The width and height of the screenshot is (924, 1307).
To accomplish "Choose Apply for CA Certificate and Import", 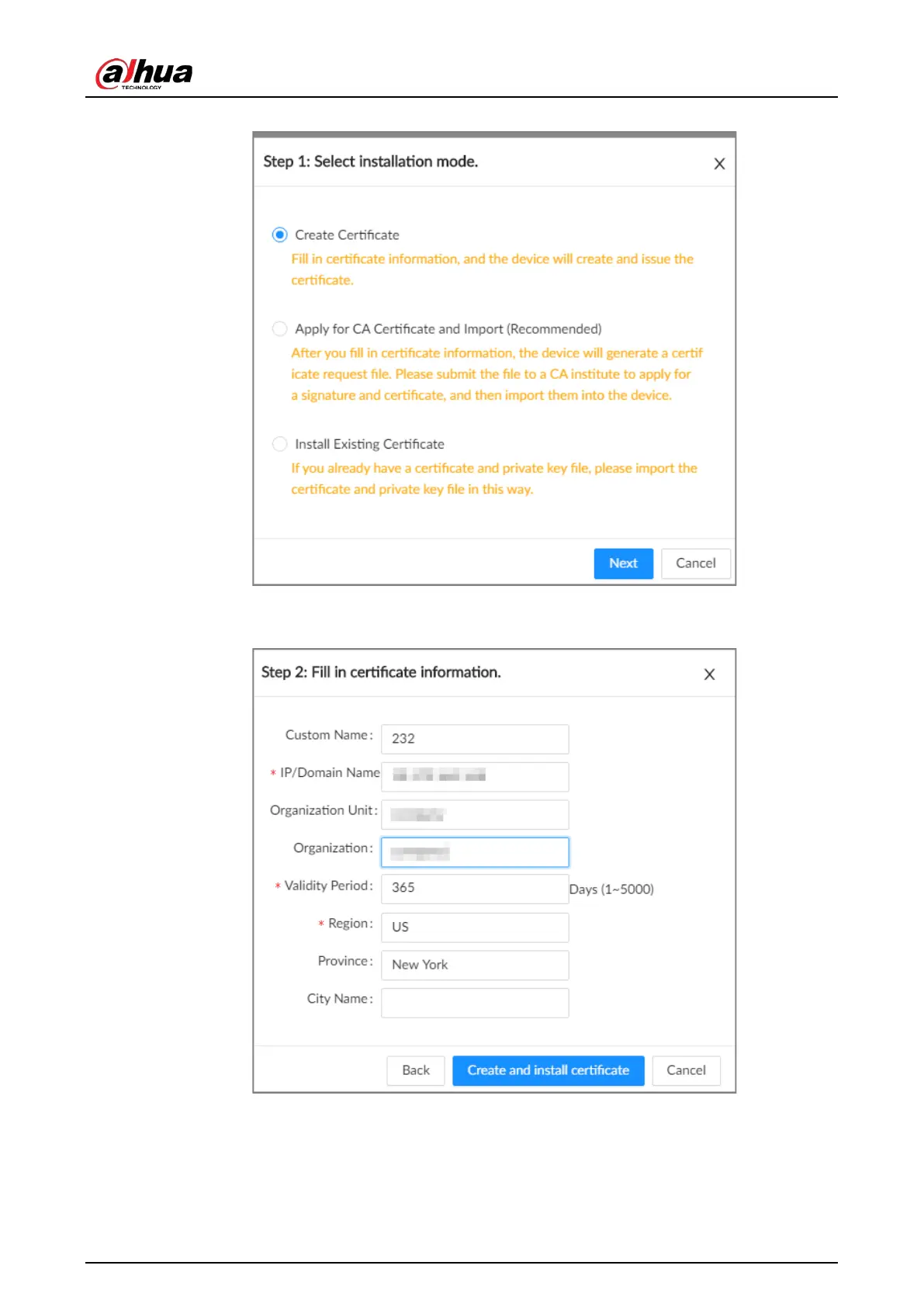I will coord(279,329).
